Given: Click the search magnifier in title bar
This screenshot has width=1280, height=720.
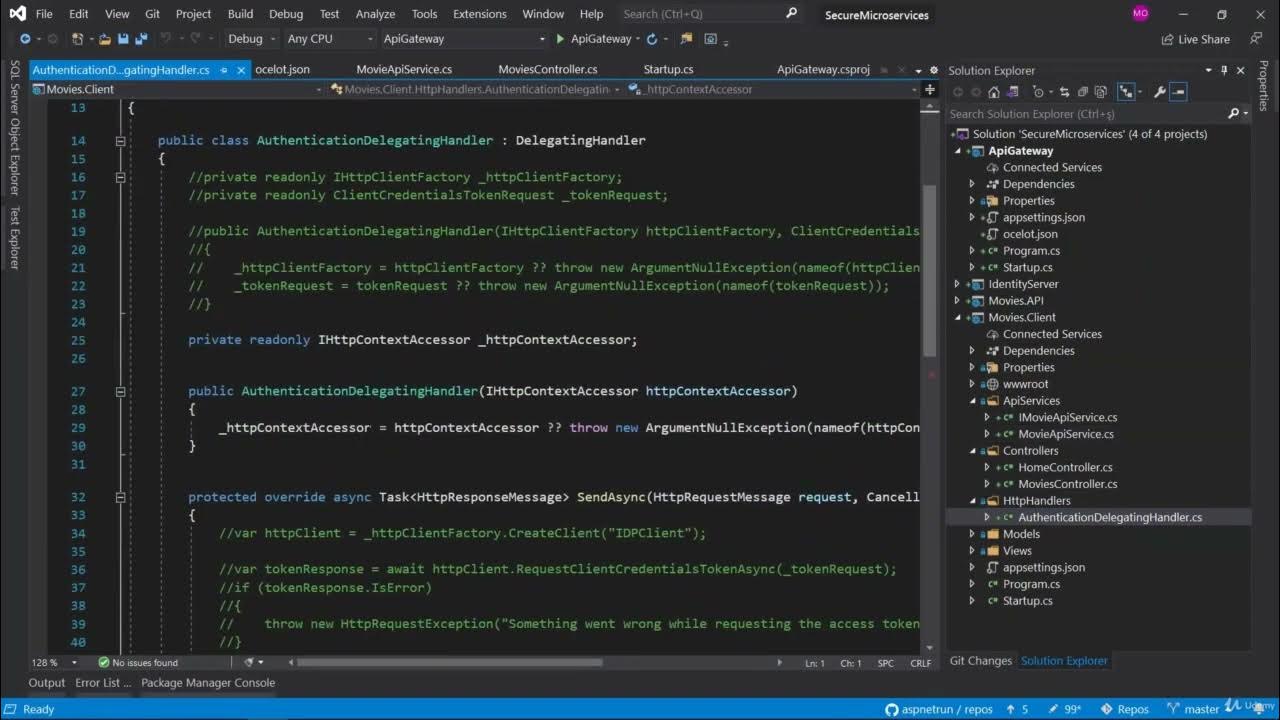Looking at the screenshot, I should [791, 13].
